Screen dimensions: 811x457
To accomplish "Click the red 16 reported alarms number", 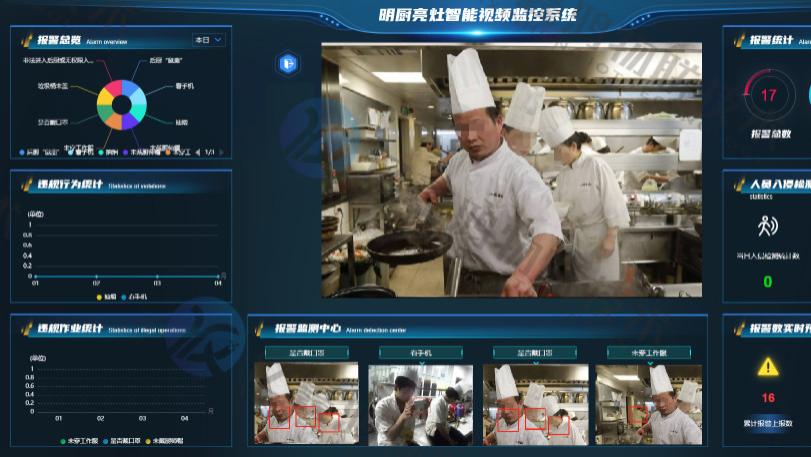I will [768, 398].
